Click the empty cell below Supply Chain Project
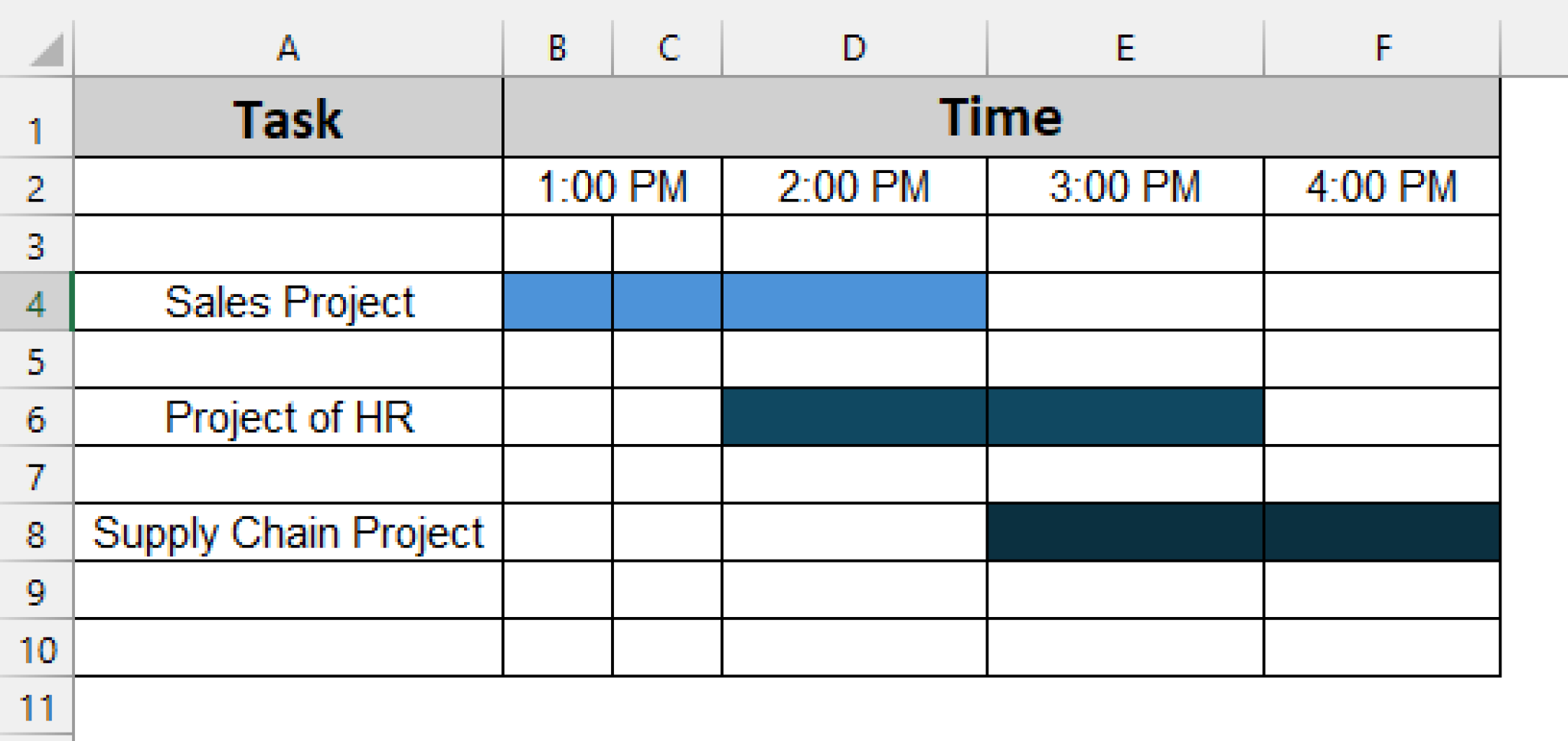1568x741 pixels. tap(287, 589)
